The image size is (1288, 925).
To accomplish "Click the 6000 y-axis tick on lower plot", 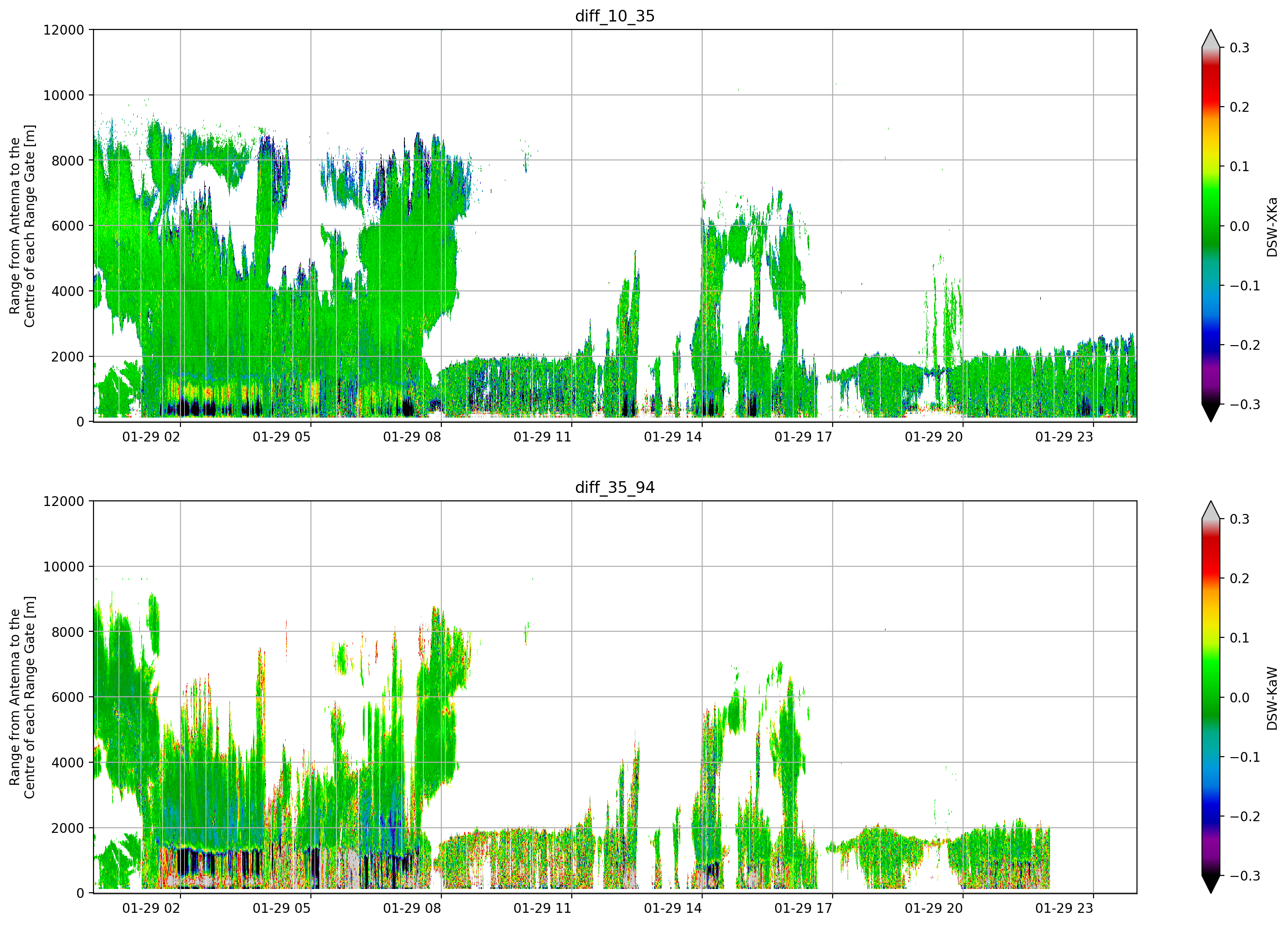I will (x=68, y=697).
